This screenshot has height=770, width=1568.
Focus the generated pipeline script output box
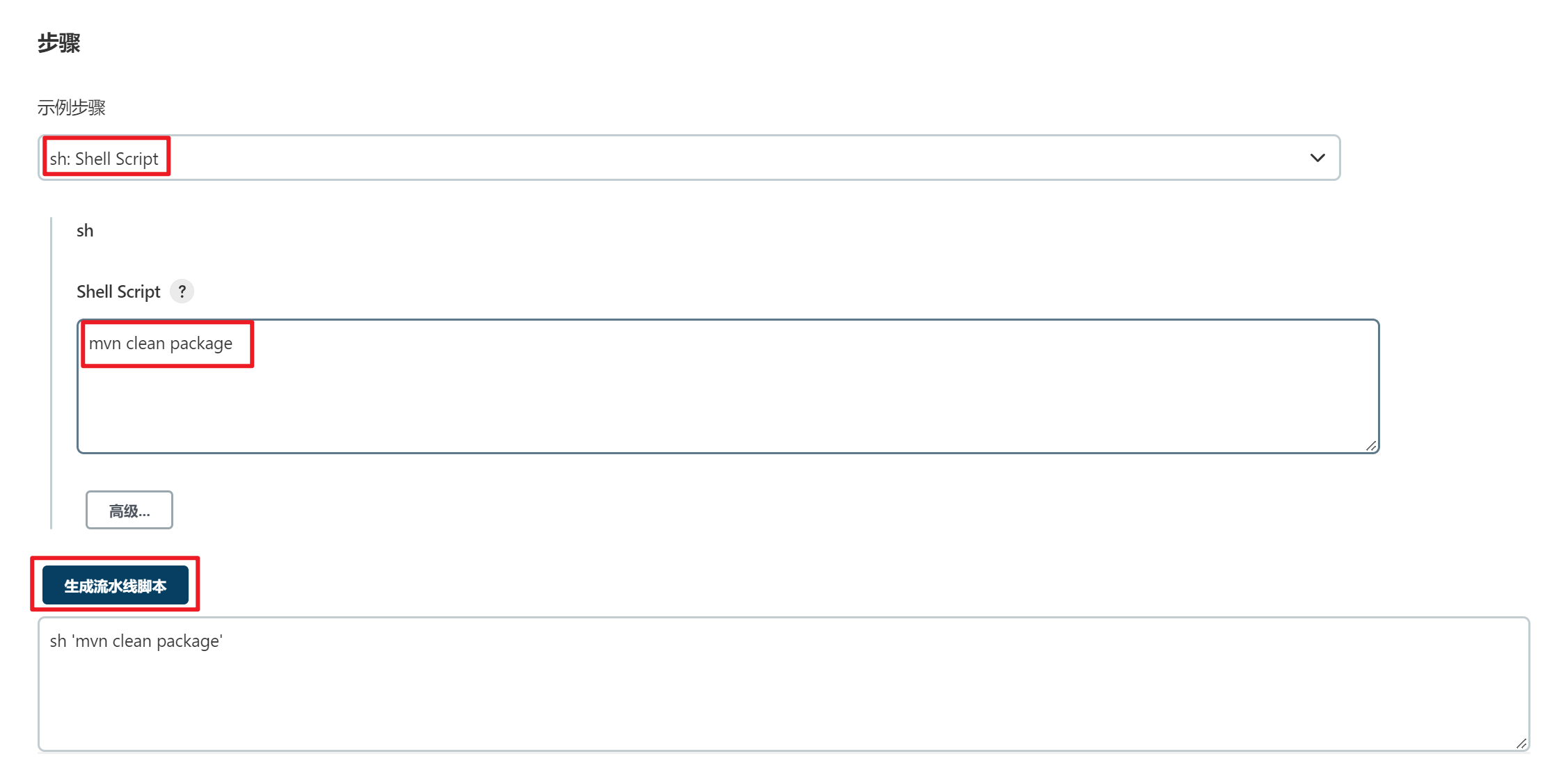coord(784,684)
